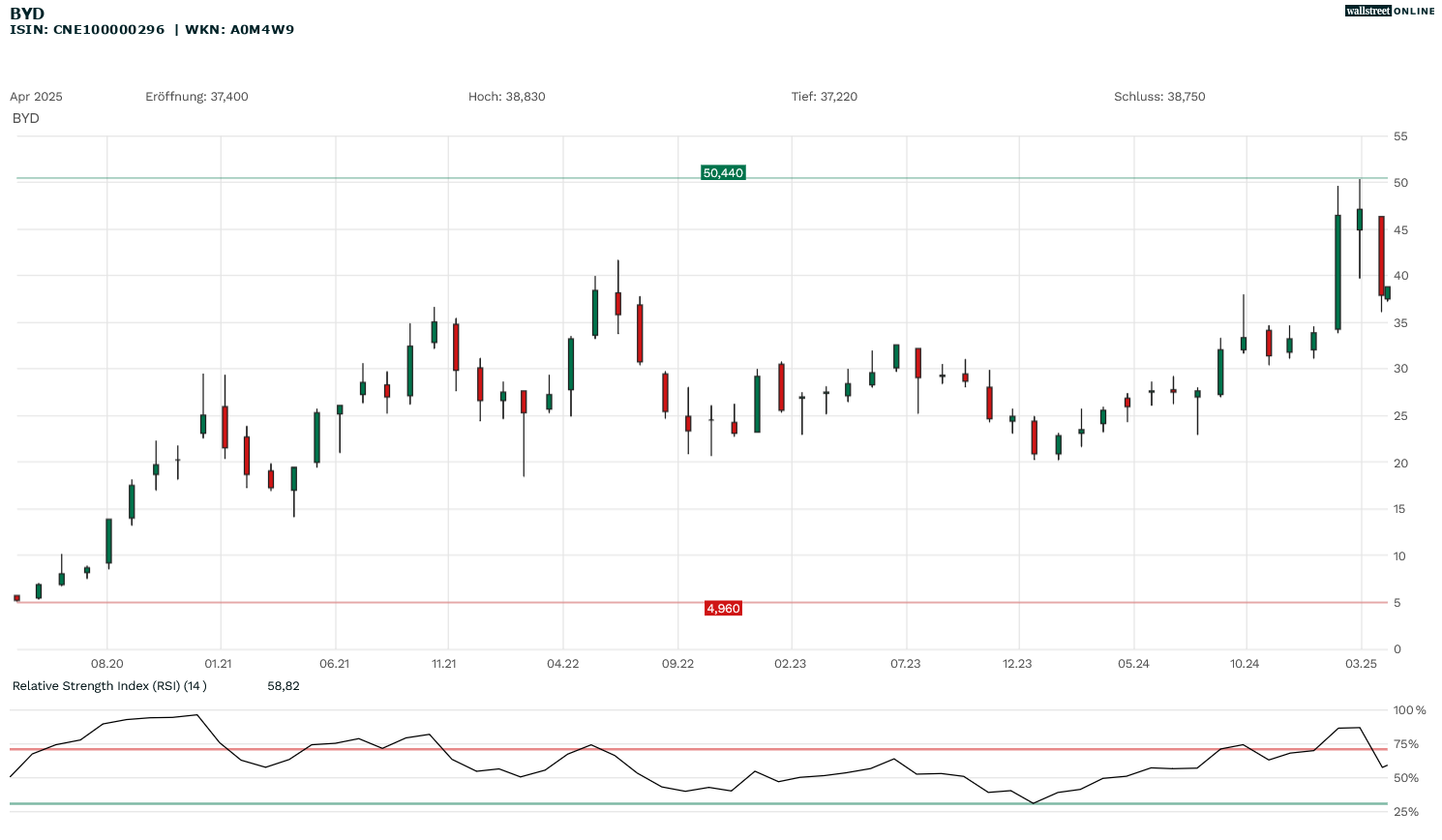Click the BYD heading at top left
This screenshot has width=1442, height=840.
pyautogui.click(x=27, y=14)
